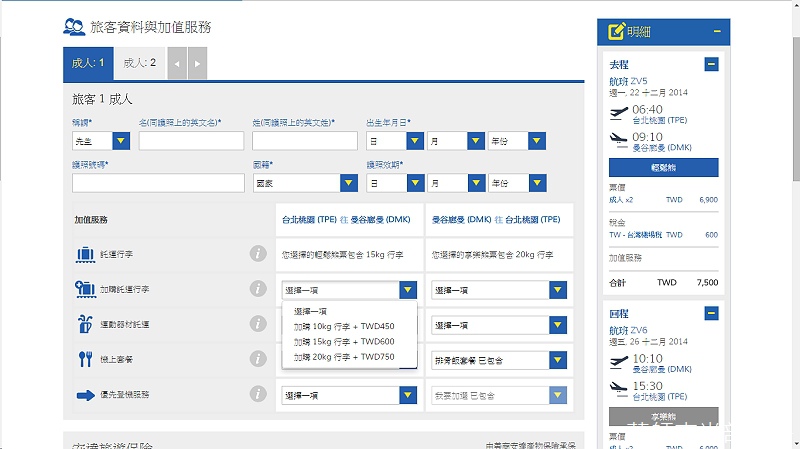
Task: Click the 航班 ZV5 flight text
Action: pyautogui.click(x=628, y=81)
